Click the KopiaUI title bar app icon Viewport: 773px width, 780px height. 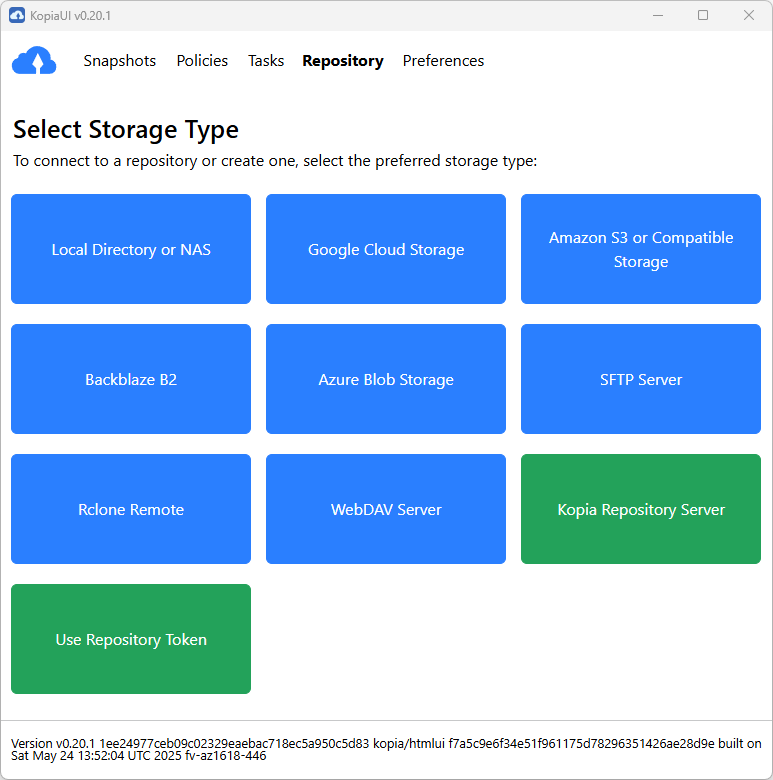click(17, 15)
